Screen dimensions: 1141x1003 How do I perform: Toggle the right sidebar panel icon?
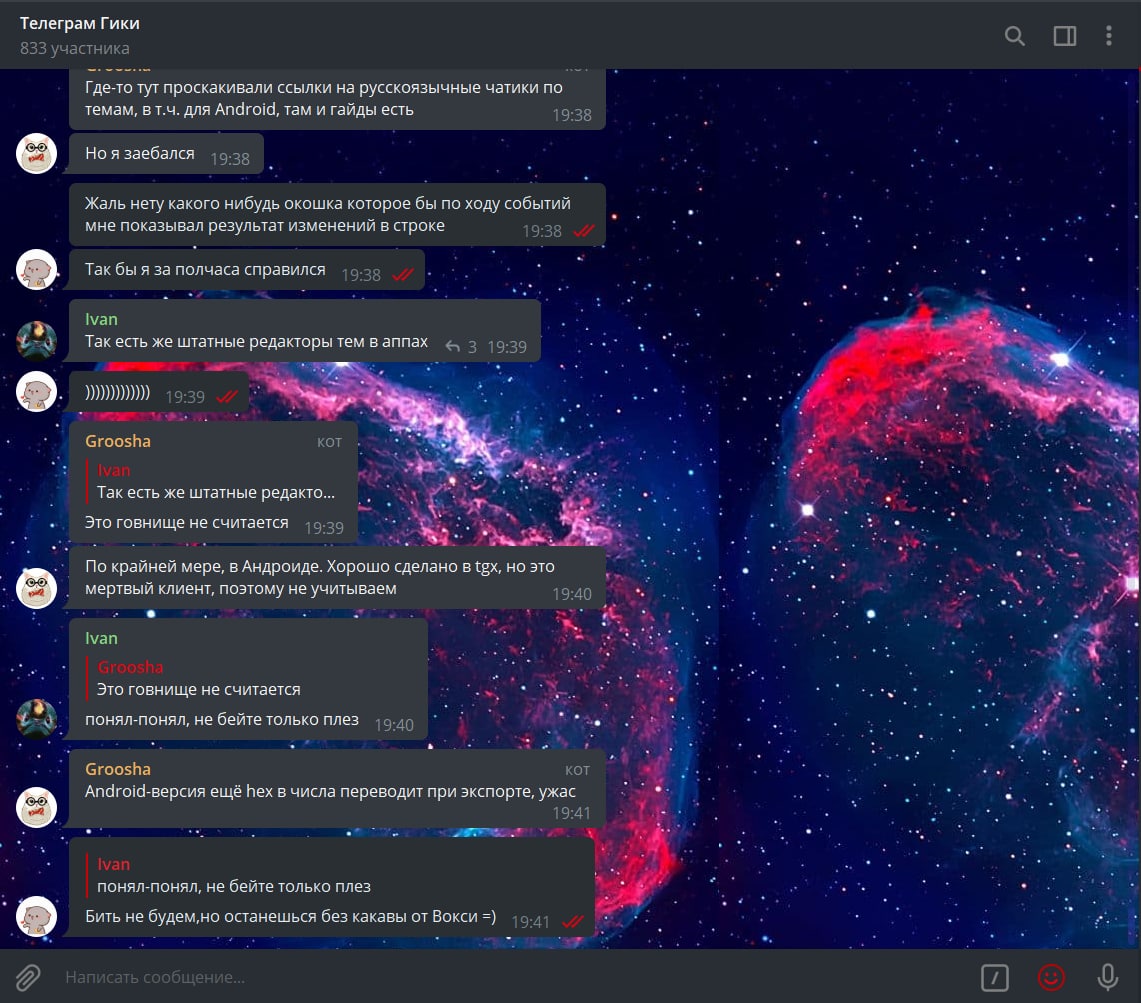(1065, 36)
